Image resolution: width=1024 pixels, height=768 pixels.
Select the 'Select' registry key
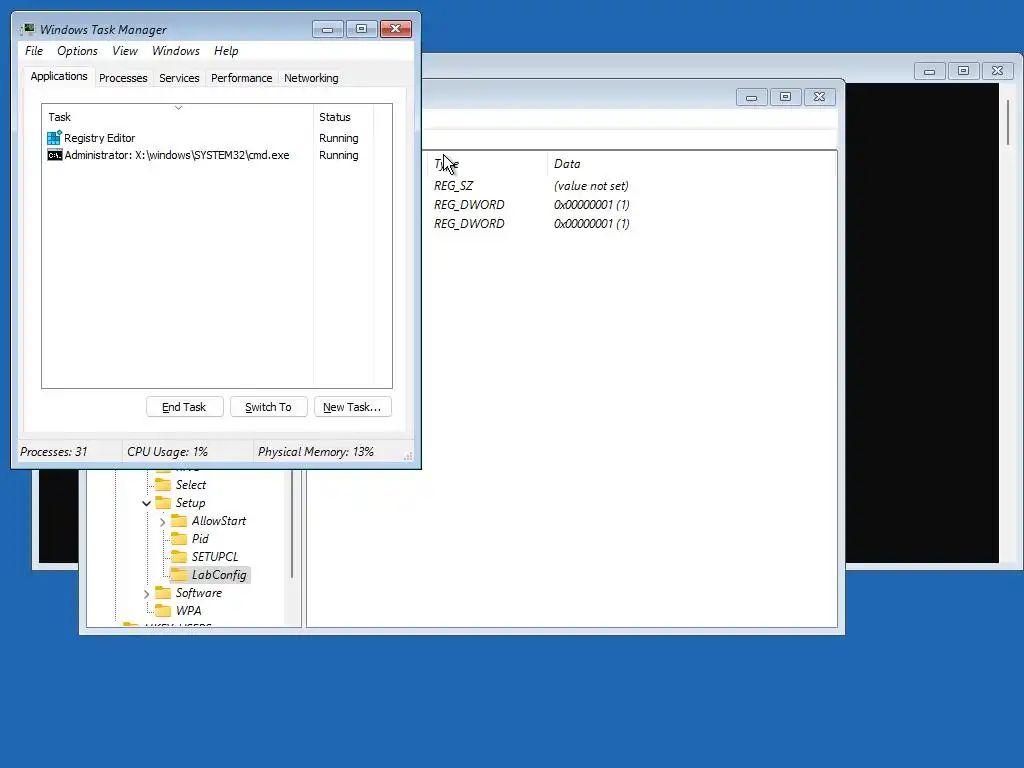point(191,485)
